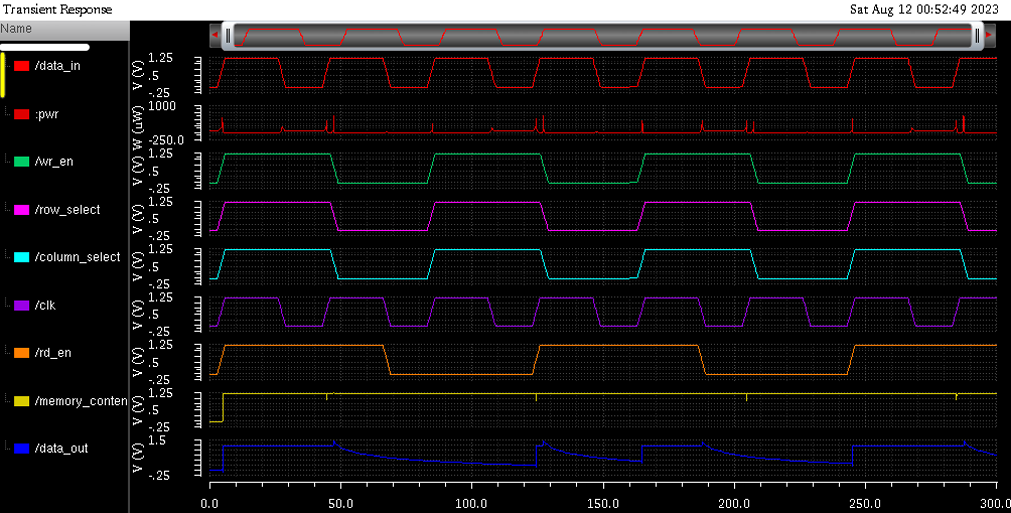Click the magenta /row_select color swatch
The height and width of the screenshot is (513, 1011).
pos(22,209)
